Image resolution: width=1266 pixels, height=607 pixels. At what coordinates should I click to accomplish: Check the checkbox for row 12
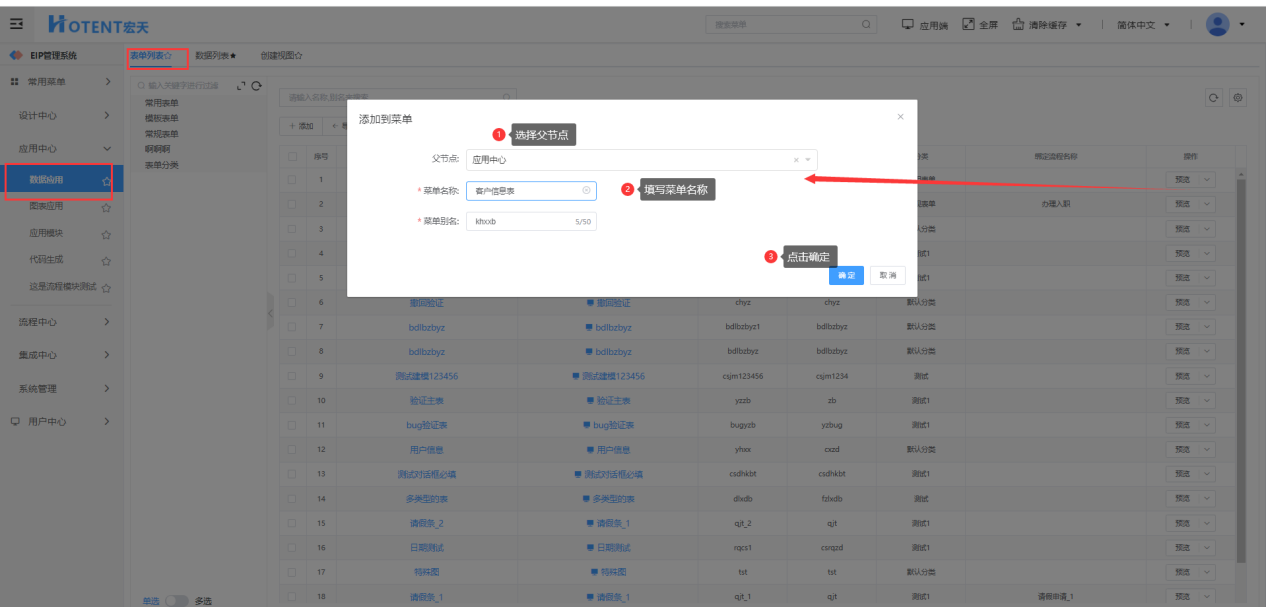tap(292, 450)
